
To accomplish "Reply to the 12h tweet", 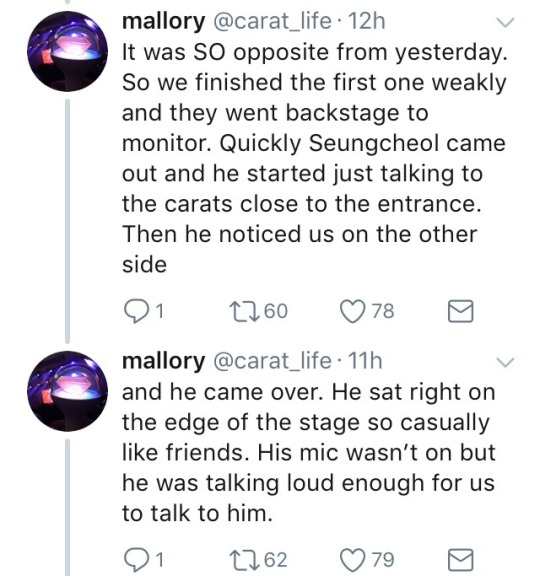I will coord(136,311).
